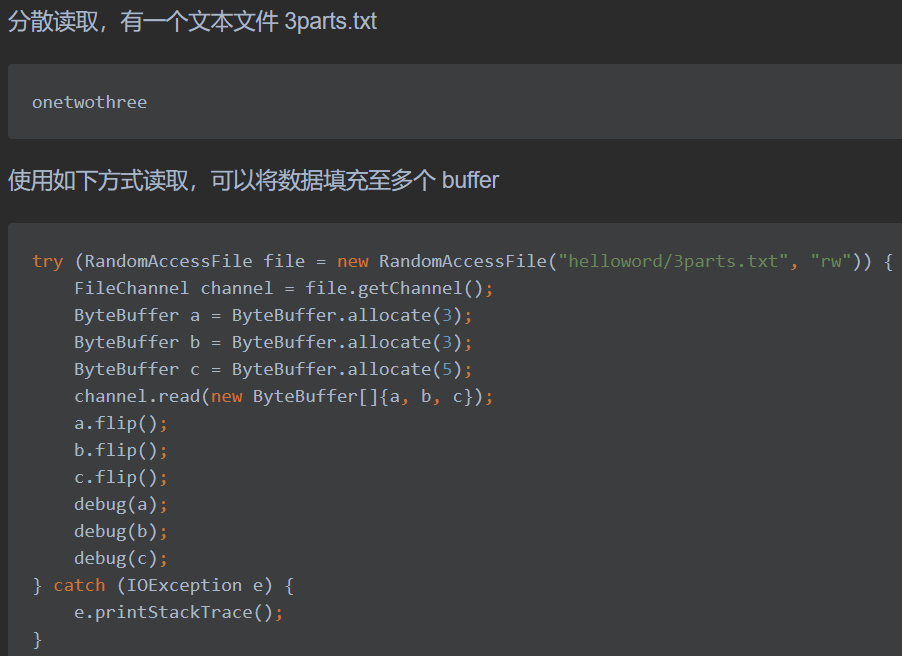Click the "rw" string literal
This screenshot has width=902, height=656.
click(x=830, y=261)
